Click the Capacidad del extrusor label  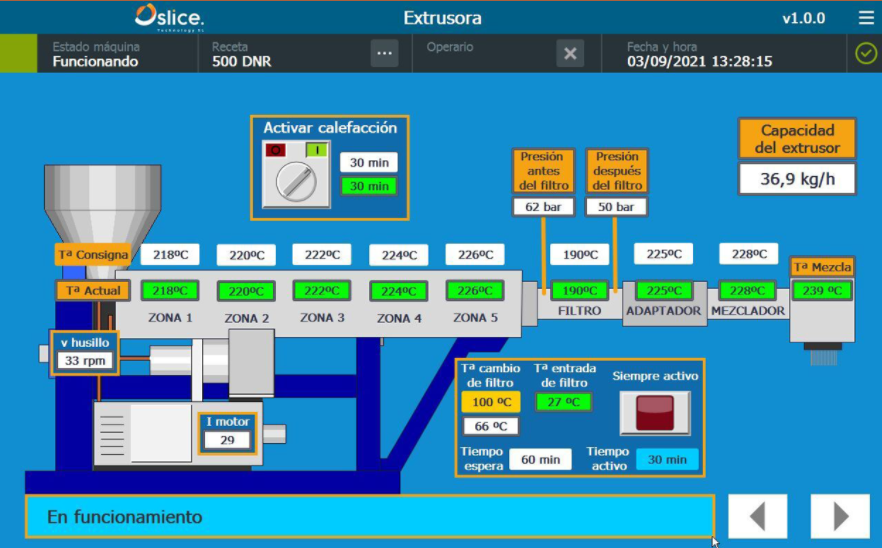pyautogui.click(x=798, y=140)
